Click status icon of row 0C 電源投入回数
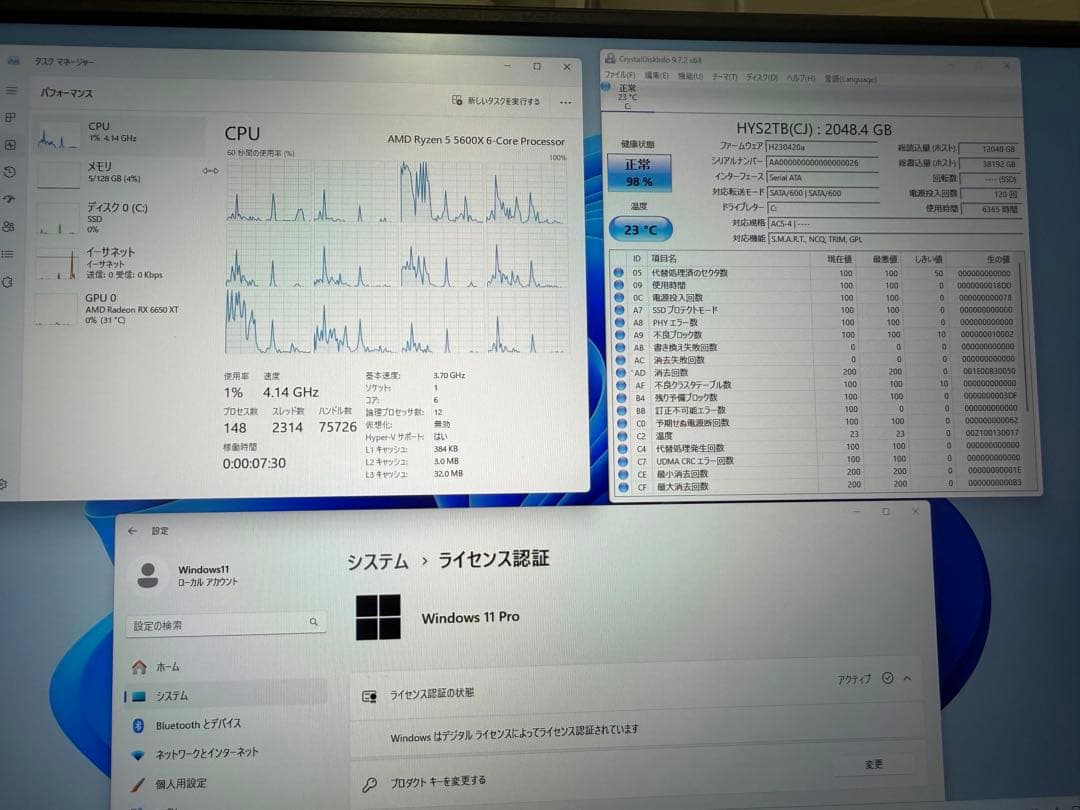 tap(619, 297)
